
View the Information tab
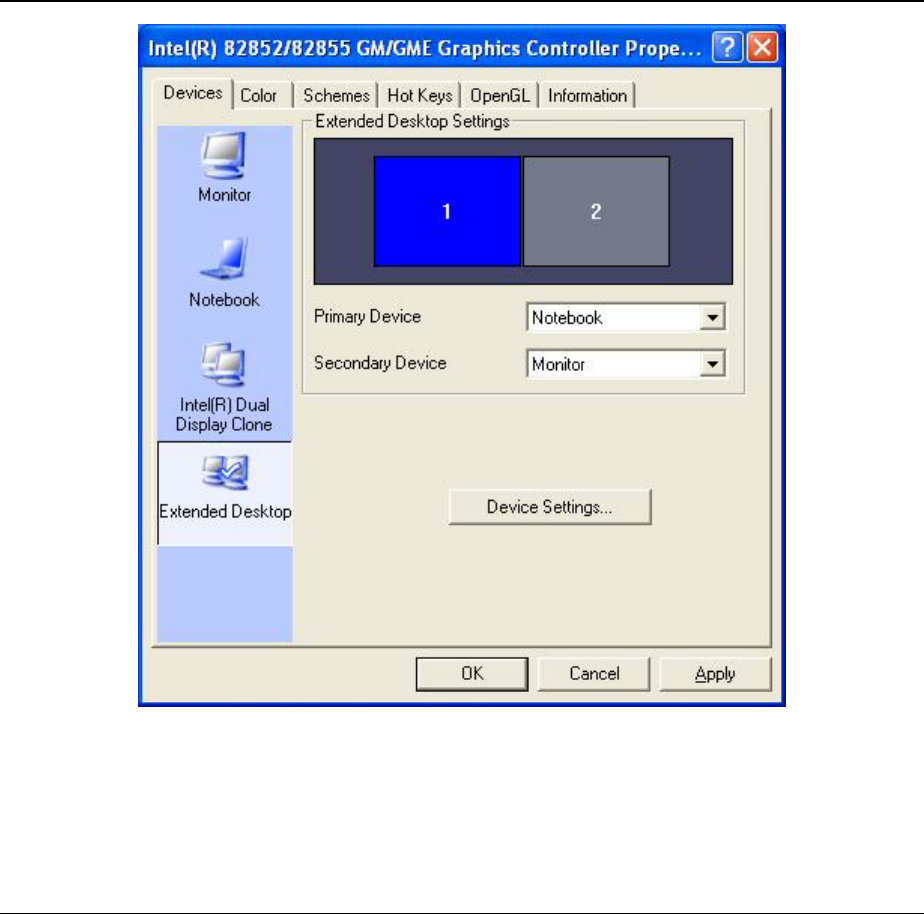[587, 95]
